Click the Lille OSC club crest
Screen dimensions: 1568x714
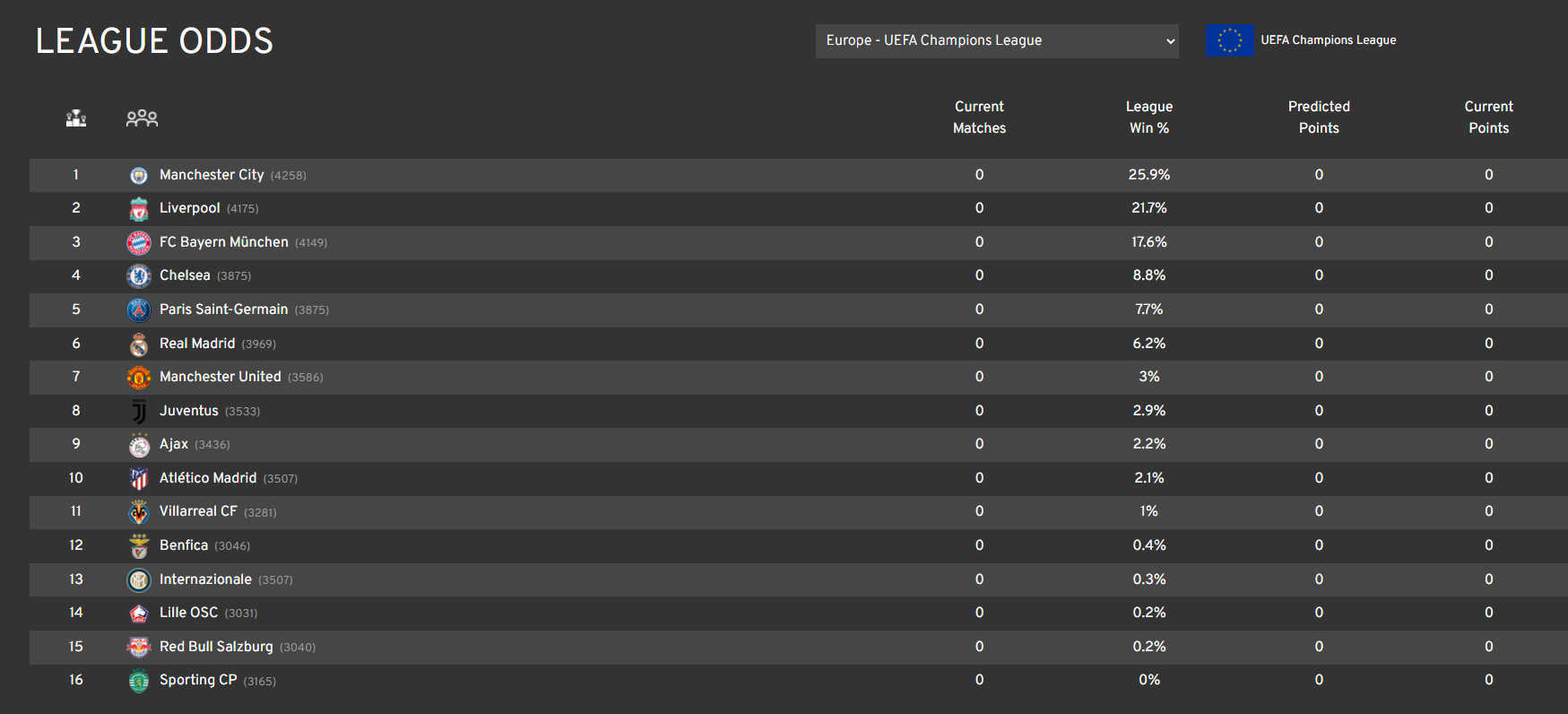pyautogui.click(x=138, y=614)
